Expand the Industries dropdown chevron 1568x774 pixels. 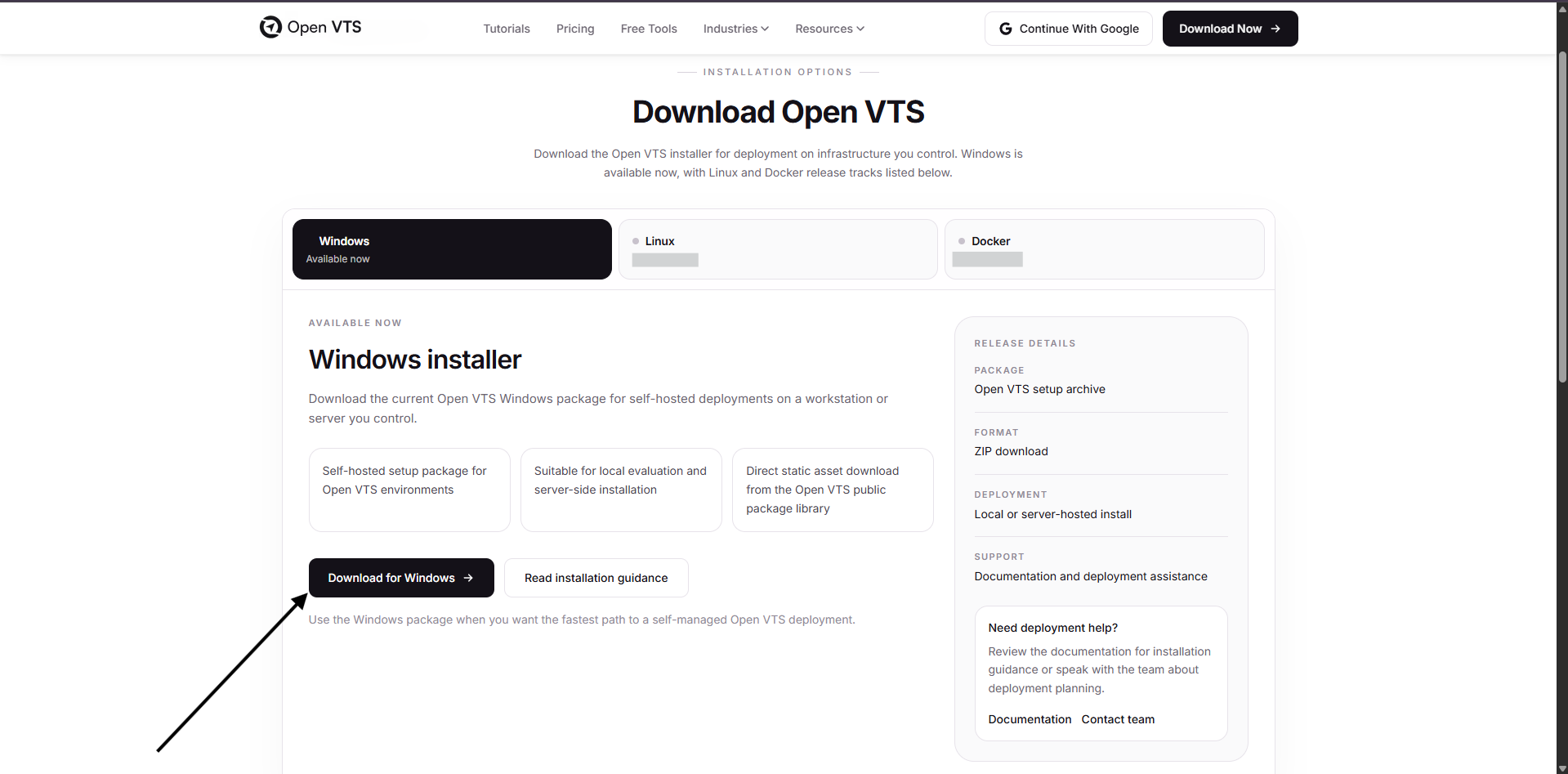click(765, 29)
